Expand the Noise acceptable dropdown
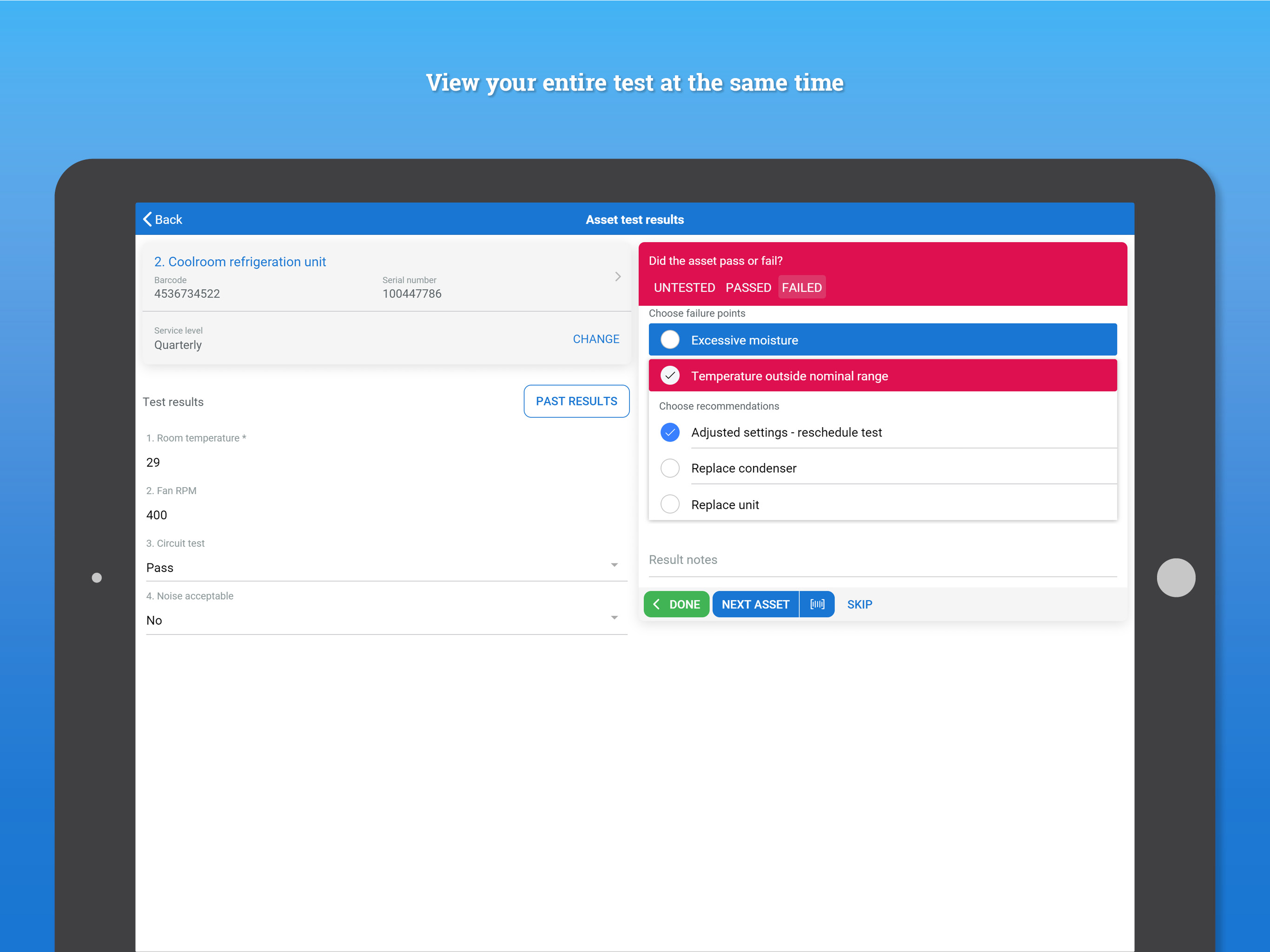Screen dimensions: 1270x952 (614, 618)
